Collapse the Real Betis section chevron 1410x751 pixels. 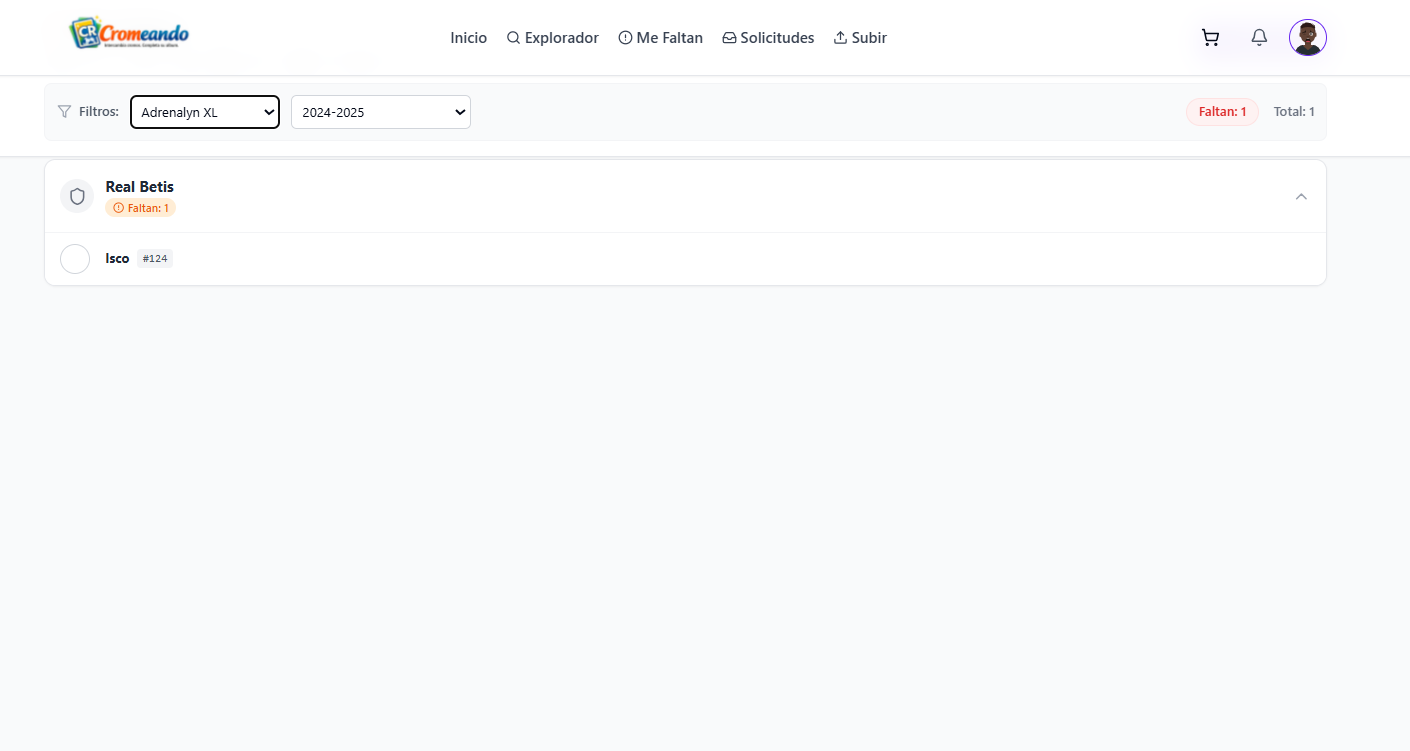(x=1301, y=196)
